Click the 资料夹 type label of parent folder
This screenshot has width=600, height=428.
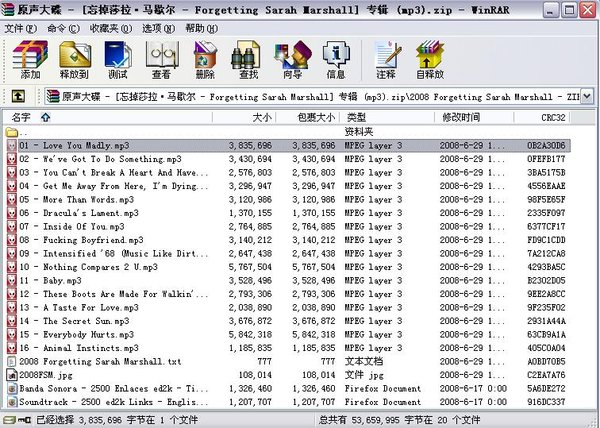[x=359, y=132]
